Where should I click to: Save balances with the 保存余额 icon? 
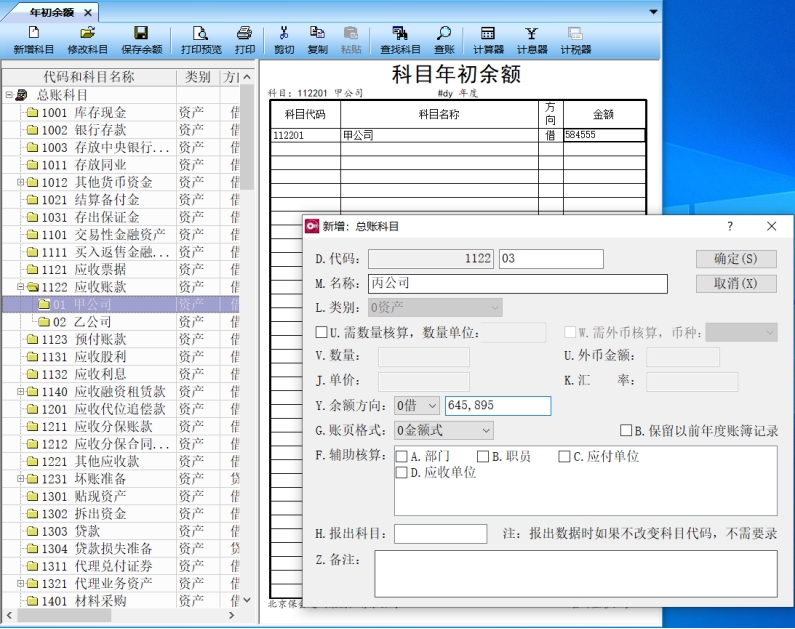(x=141, y=40)
